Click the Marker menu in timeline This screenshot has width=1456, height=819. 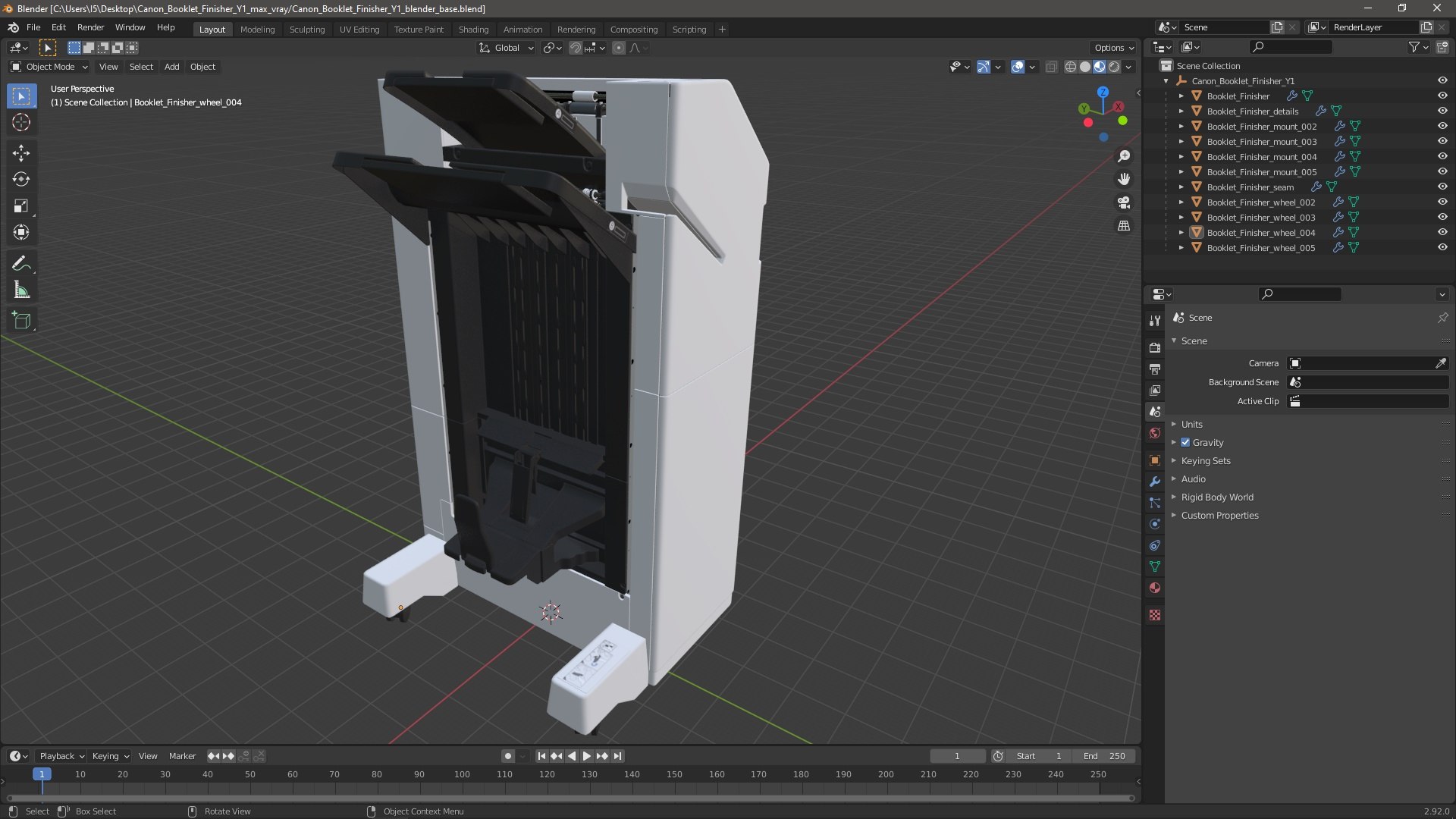tap(182, 756)
